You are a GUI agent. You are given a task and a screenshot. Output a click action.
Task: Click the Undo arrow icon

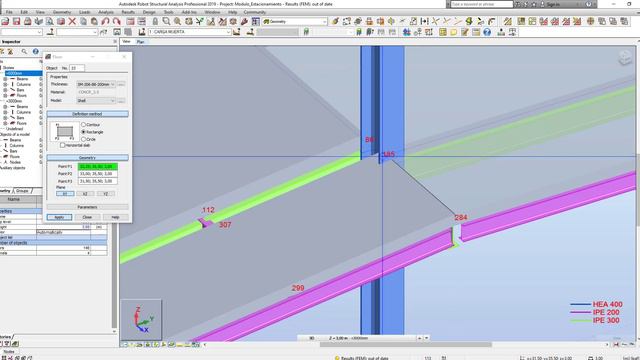pos(105,21)
